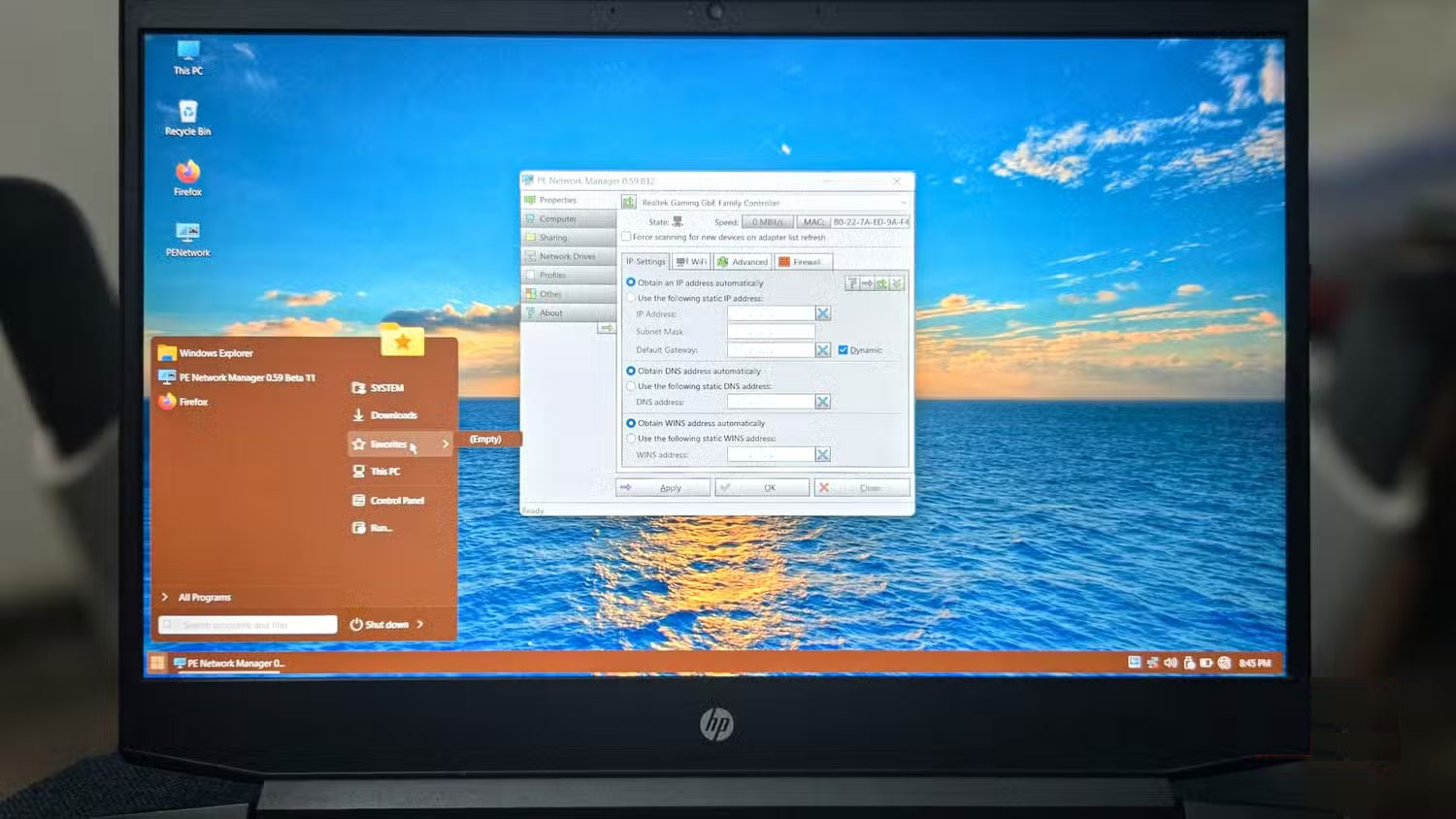
Task: Open Control Panel from the Start menu
Action: pyautogui.click(x=393, y=500)
